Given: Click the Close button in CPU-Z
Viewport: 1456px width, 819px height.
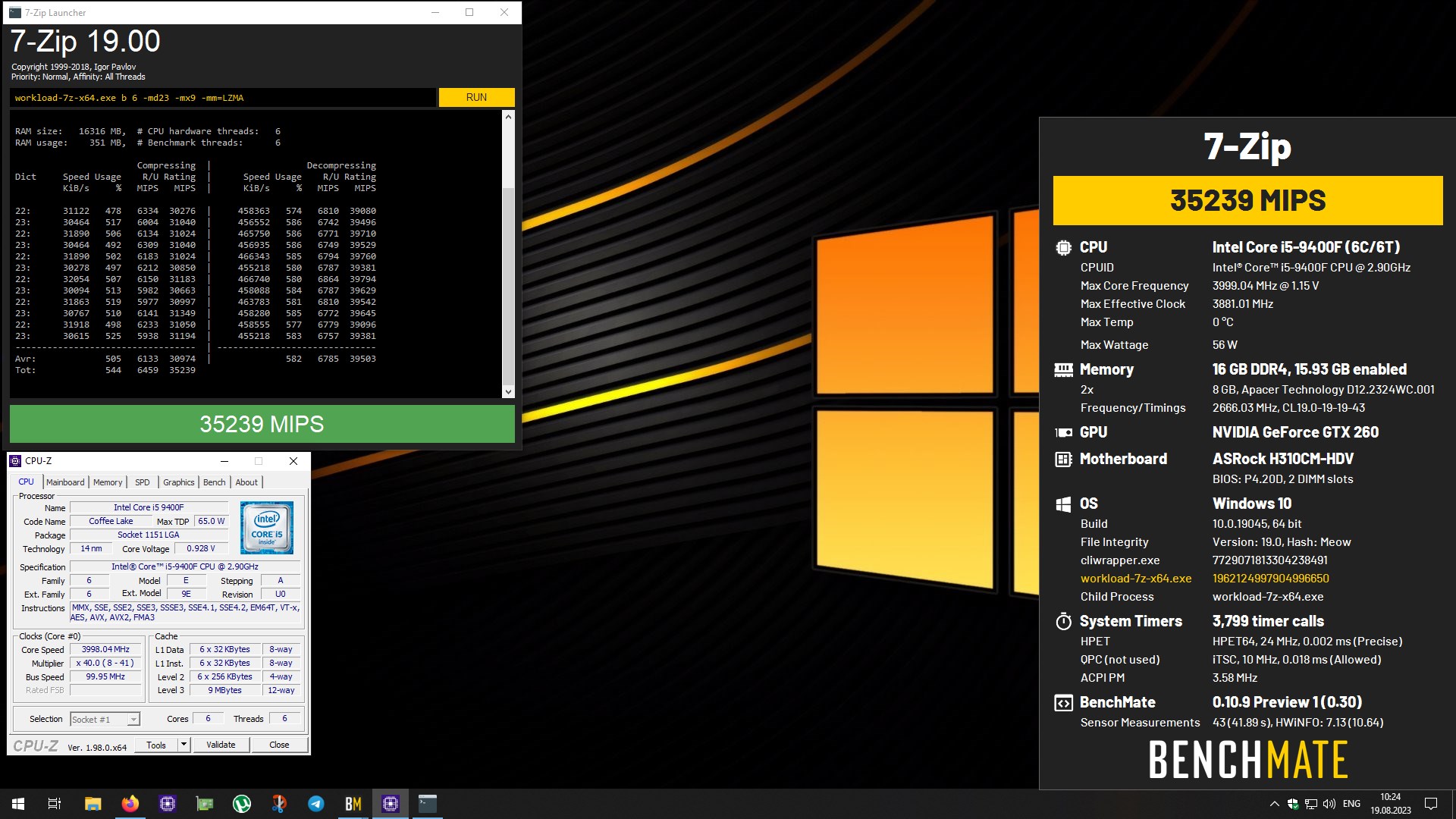Looking at the screenshot, I should (x=279, y=745).
